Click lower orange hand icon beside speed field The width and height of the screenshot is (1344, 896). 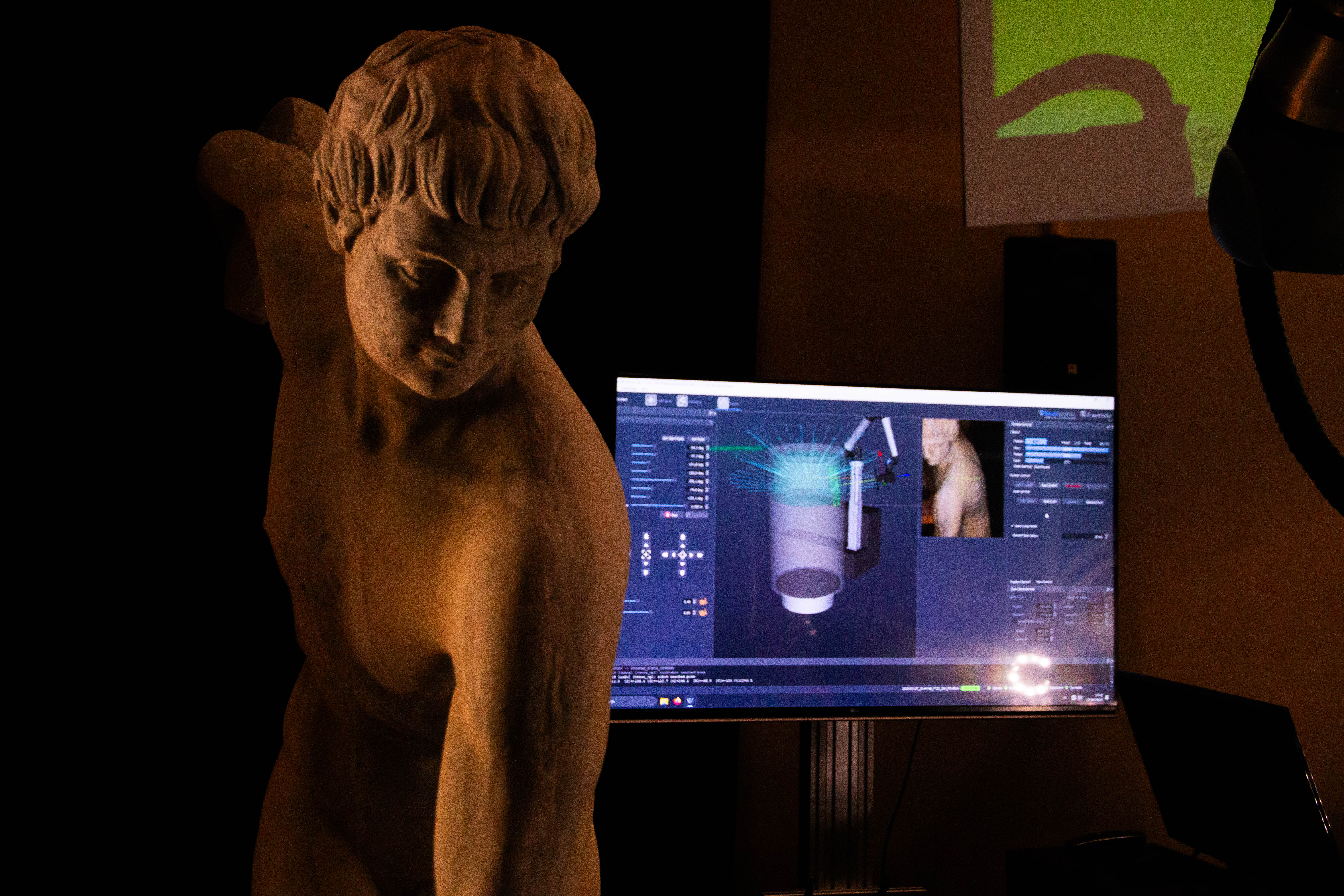click(x=703, y=613)
